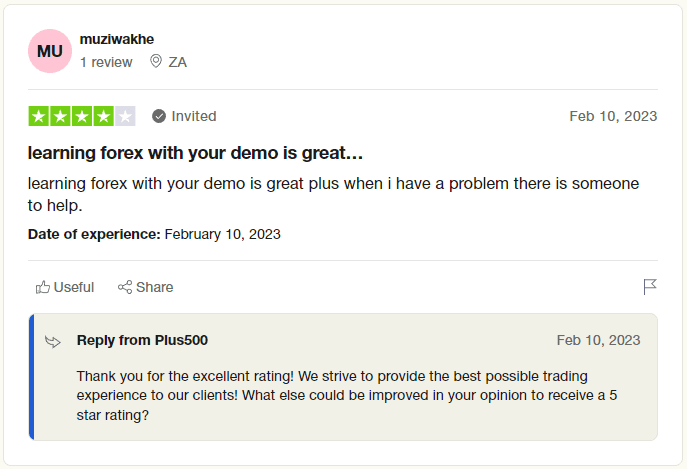Click the review date Feb 10, 2023
The width and height of the screenshot is (687, 469).
[x=613, y=116]
